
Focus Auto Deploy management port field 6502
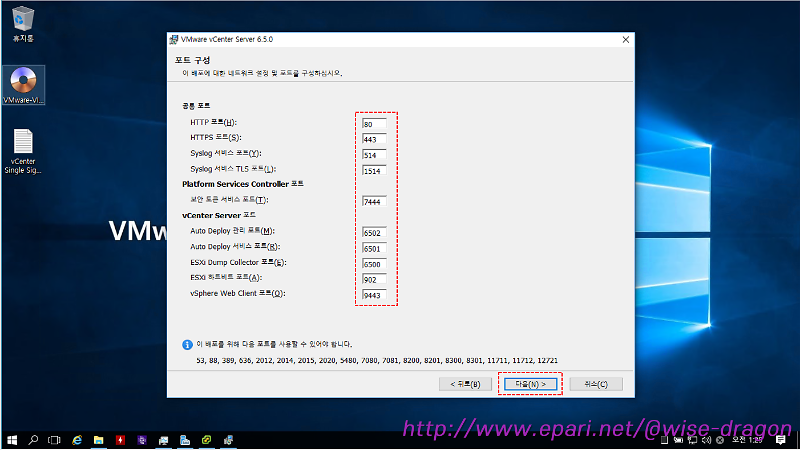tap(374, 233)
